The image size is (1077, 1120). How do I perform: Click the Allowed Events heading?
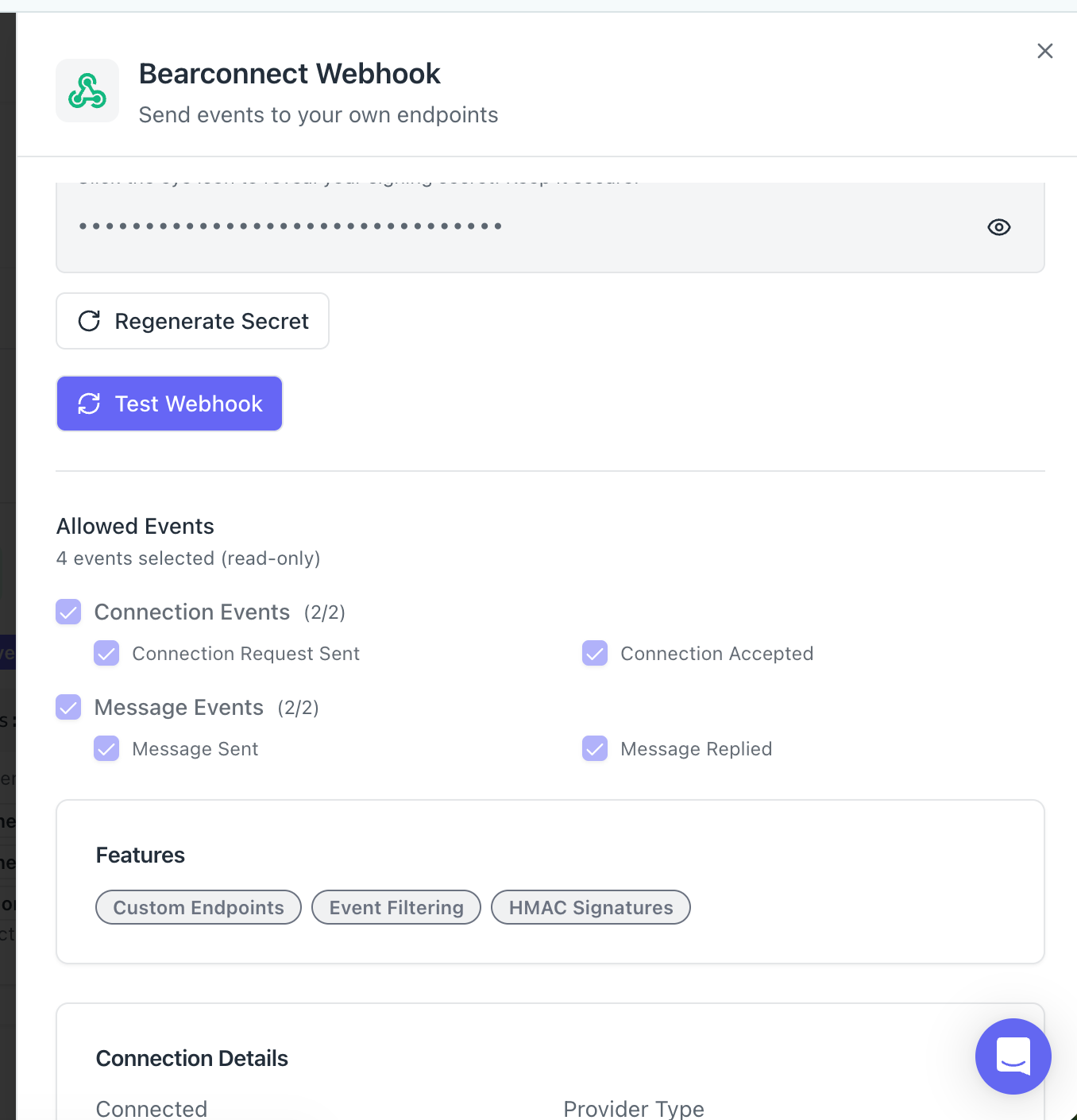point(135,526)
